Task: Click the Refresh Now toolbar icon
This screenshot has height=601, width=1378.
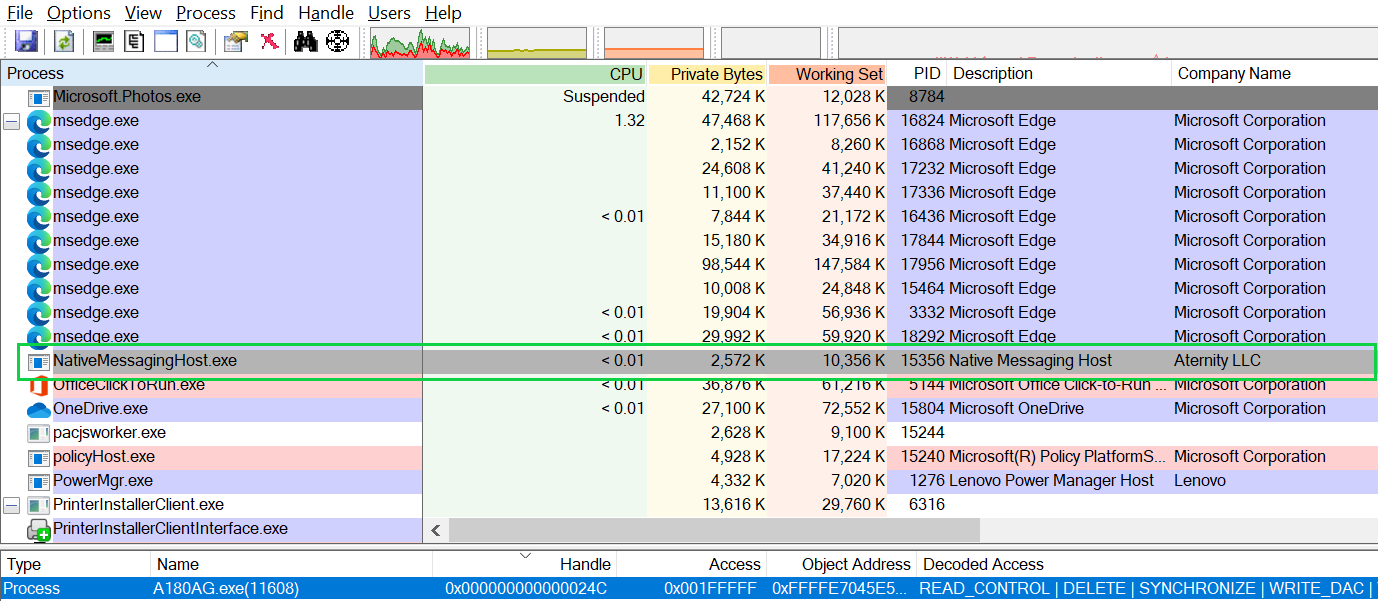Action: 64,42
